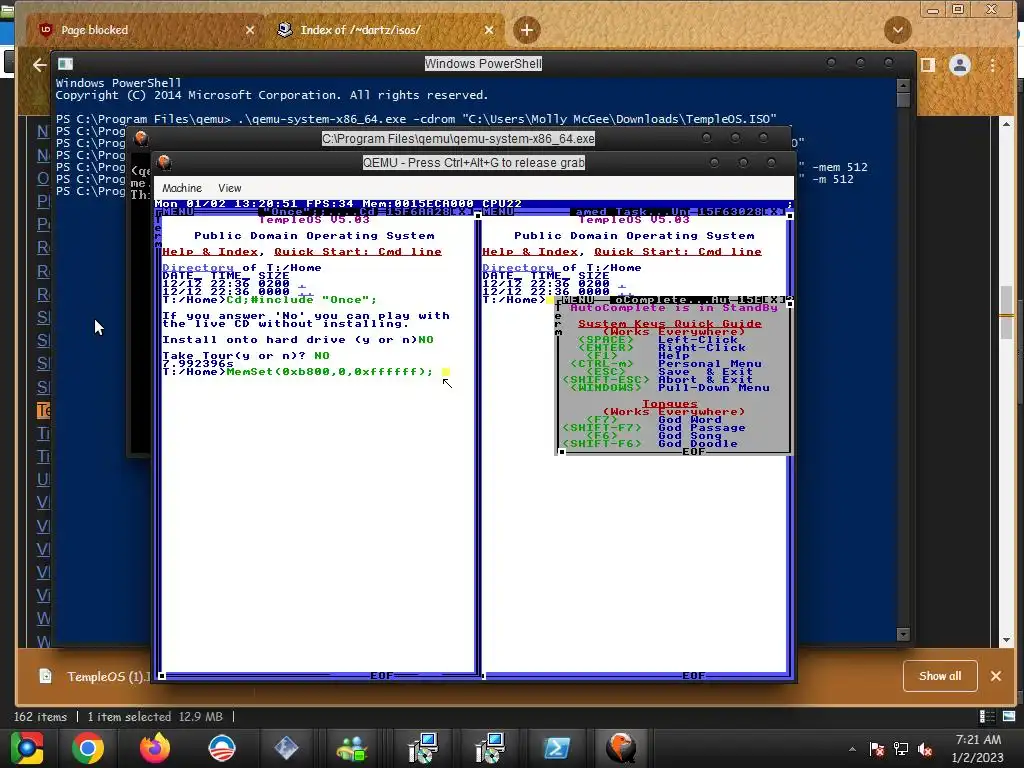The width and height of the screenshot is (1024, 768).
Task: Open the blue diamond taskbar app
Action: click(x=285, y=748)
